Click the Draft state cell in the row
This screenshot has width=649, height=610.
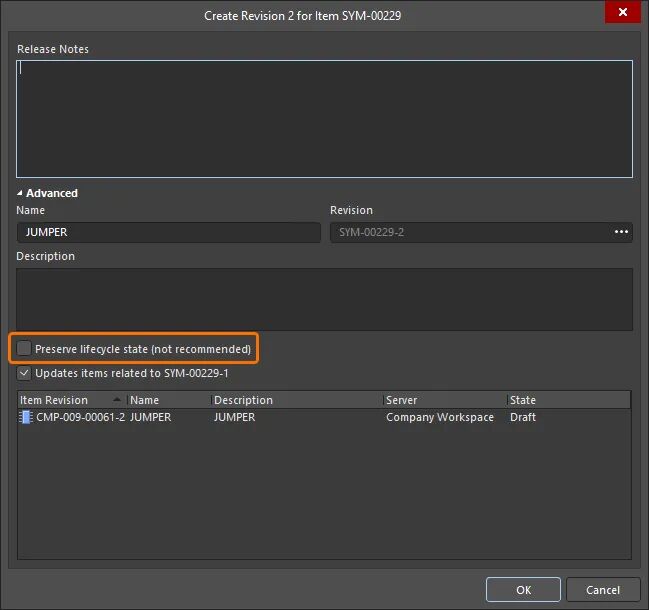(523, 417)
